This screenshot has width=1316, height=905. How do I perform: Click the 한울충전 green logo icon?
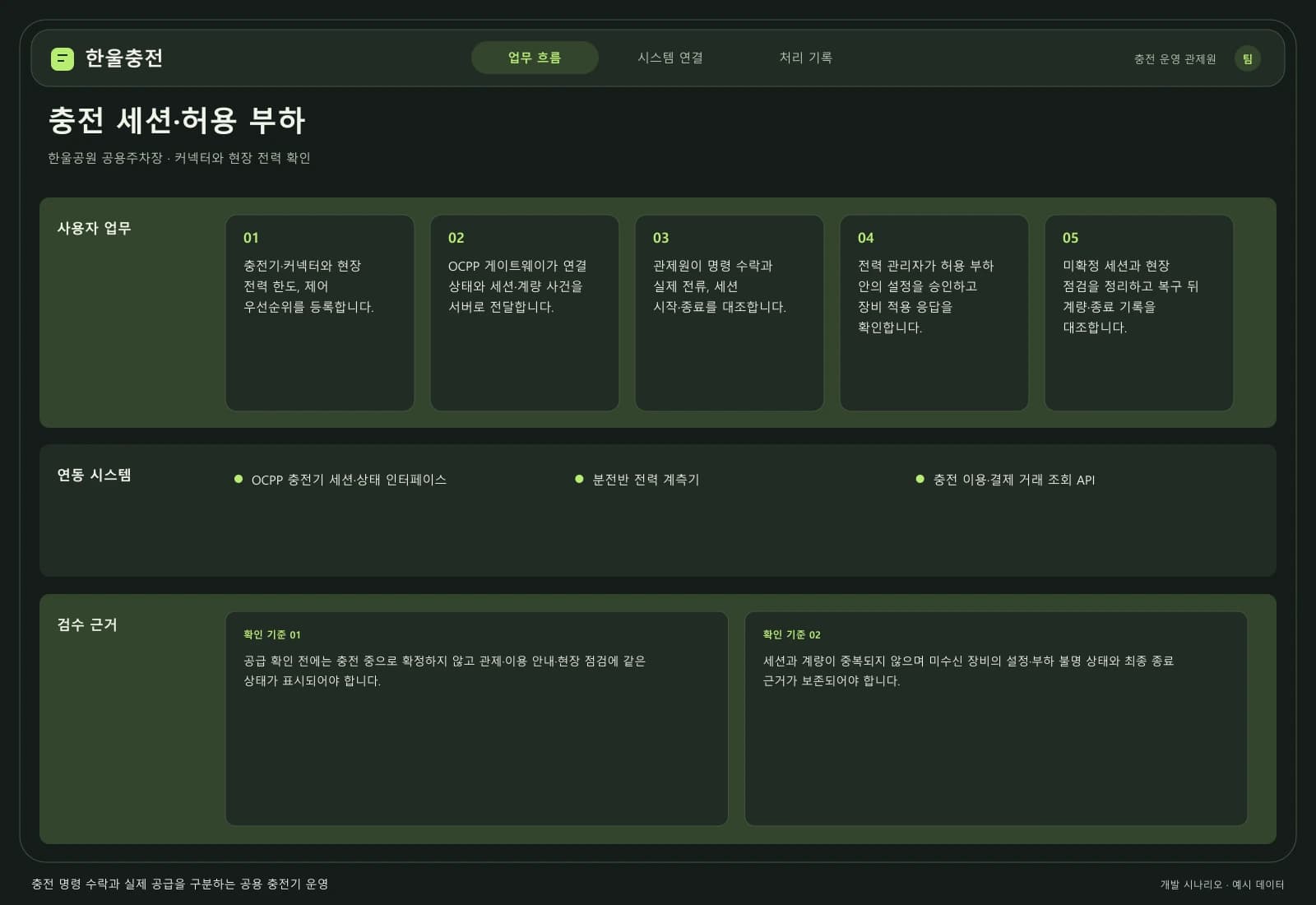pyautogui.click(x=63, y=58)
